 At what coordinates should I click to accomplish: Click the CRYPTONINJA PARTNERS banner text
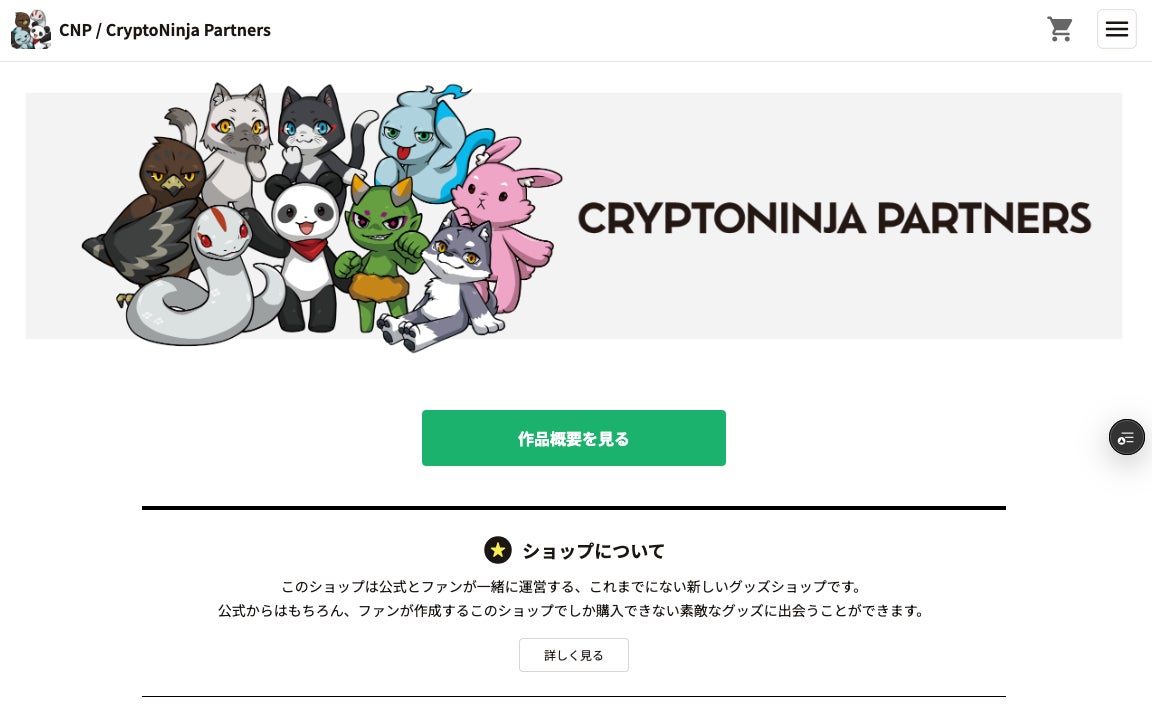[834, 218]
